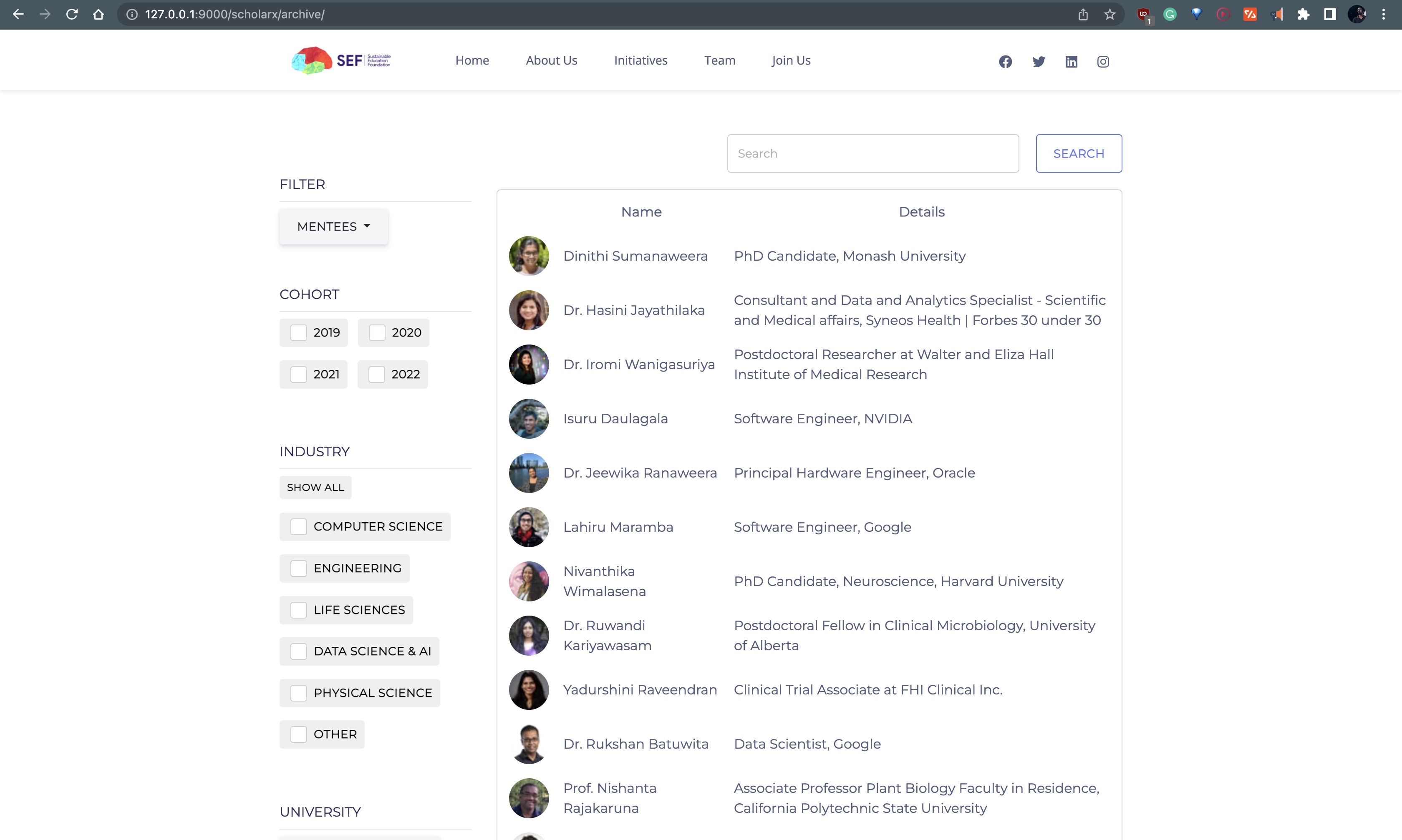This screenshot has height=840, width=1402.
Task: Click SHOW ALL under Industry
Action: [x=315, y=487]
